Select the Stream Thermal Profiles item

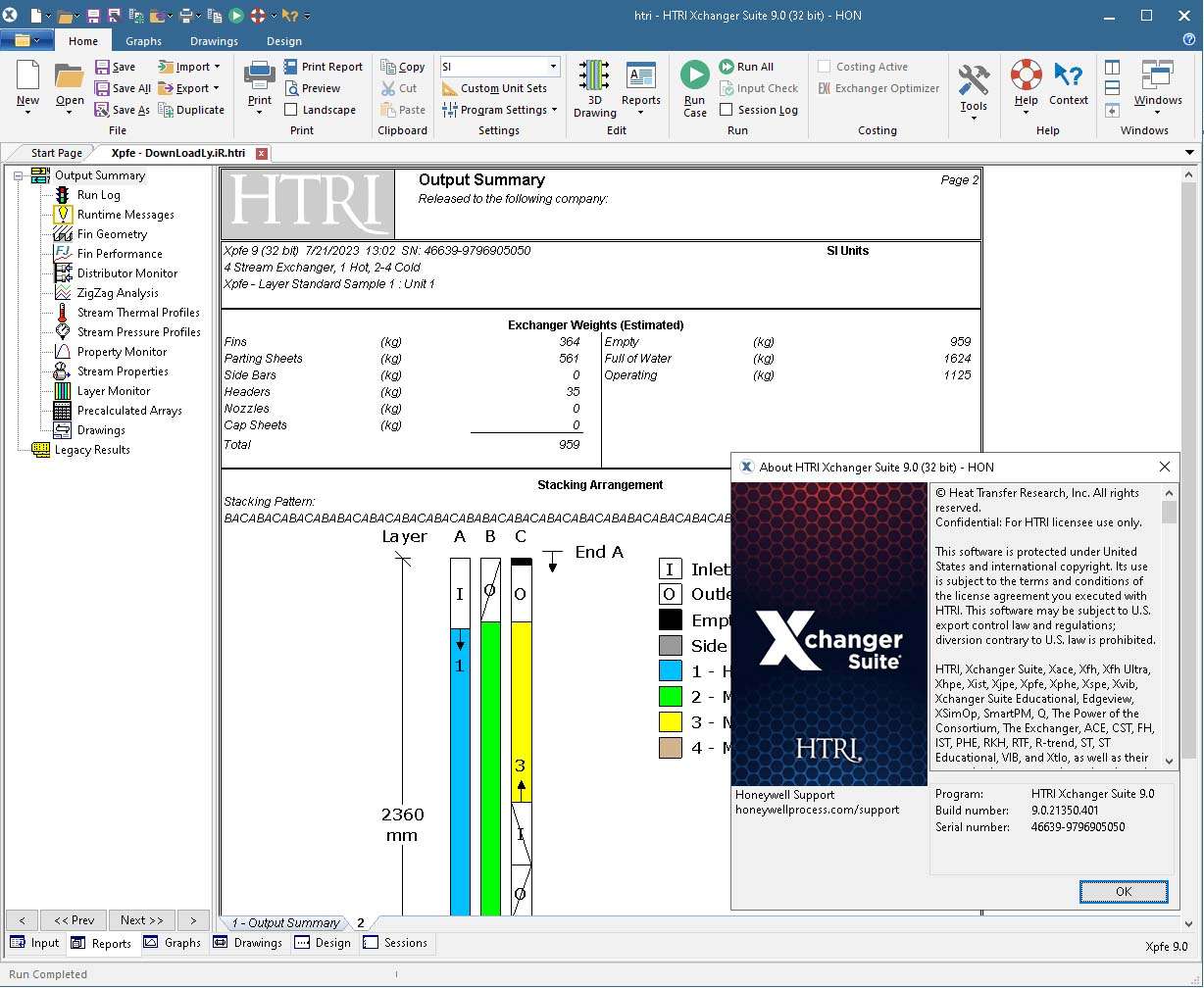(x=138, y=313)
